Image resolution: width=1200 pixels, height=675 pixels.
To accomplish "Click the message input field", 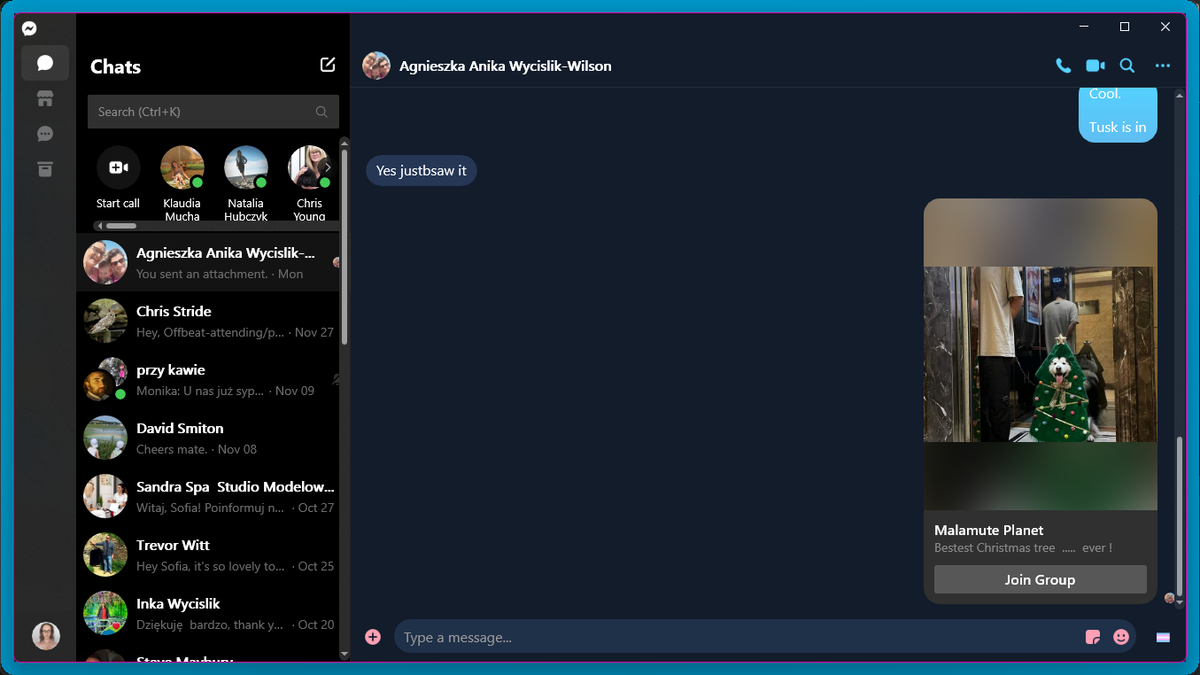I will coord(700,636).
